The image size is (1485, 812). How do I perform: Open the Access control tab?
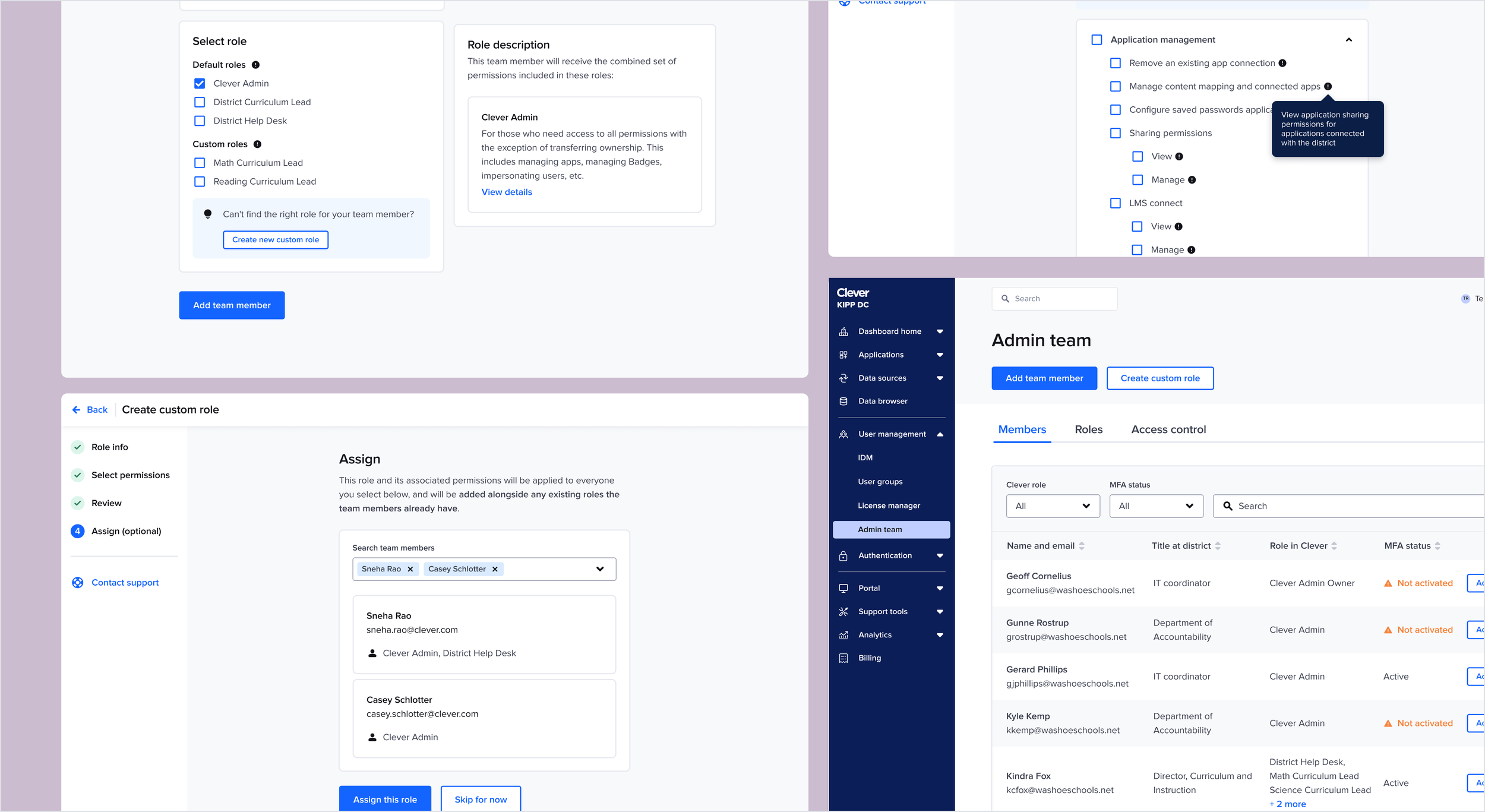click(1168, 429)
